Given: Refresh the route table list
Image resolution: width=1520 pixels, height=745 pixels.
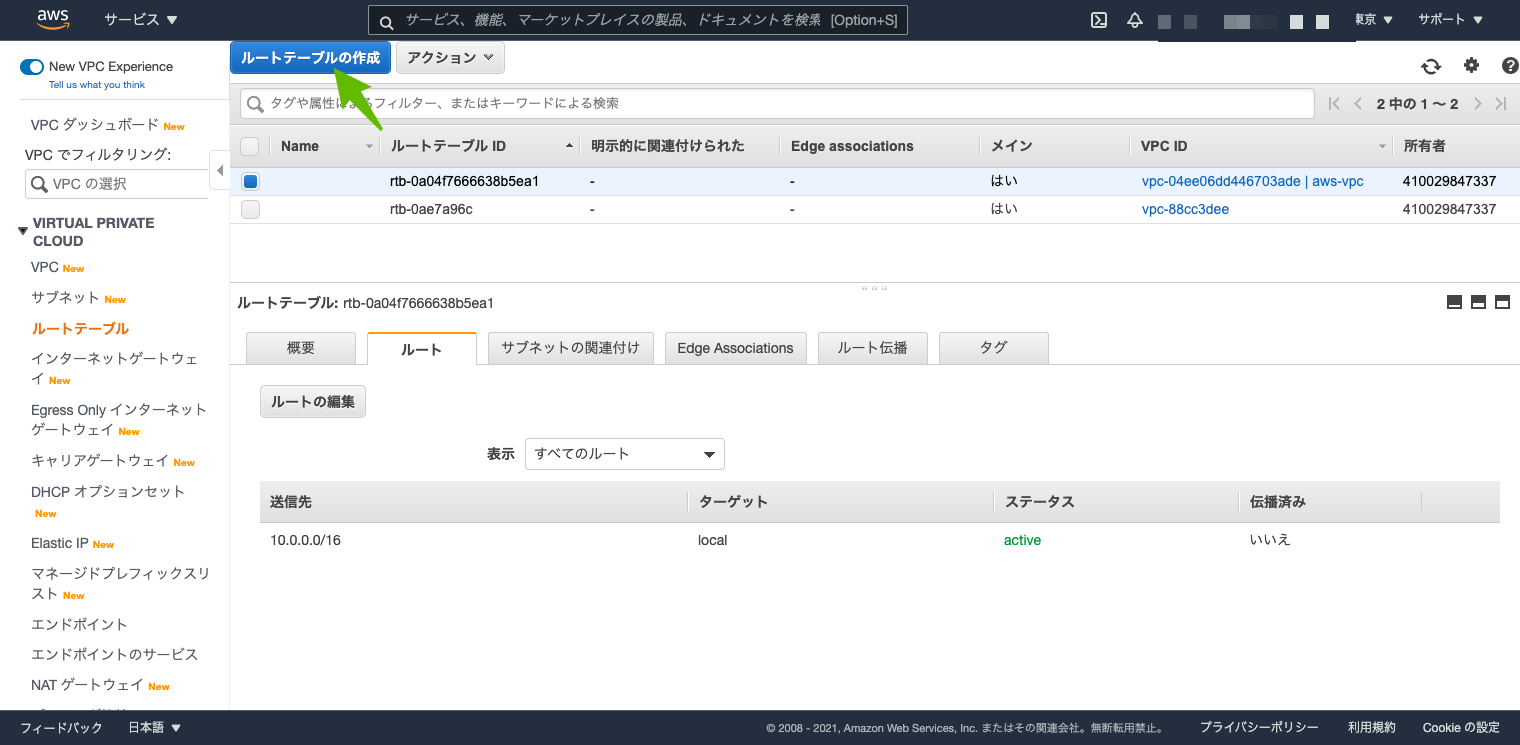Looking at the screenshot, I should 1431,66.
